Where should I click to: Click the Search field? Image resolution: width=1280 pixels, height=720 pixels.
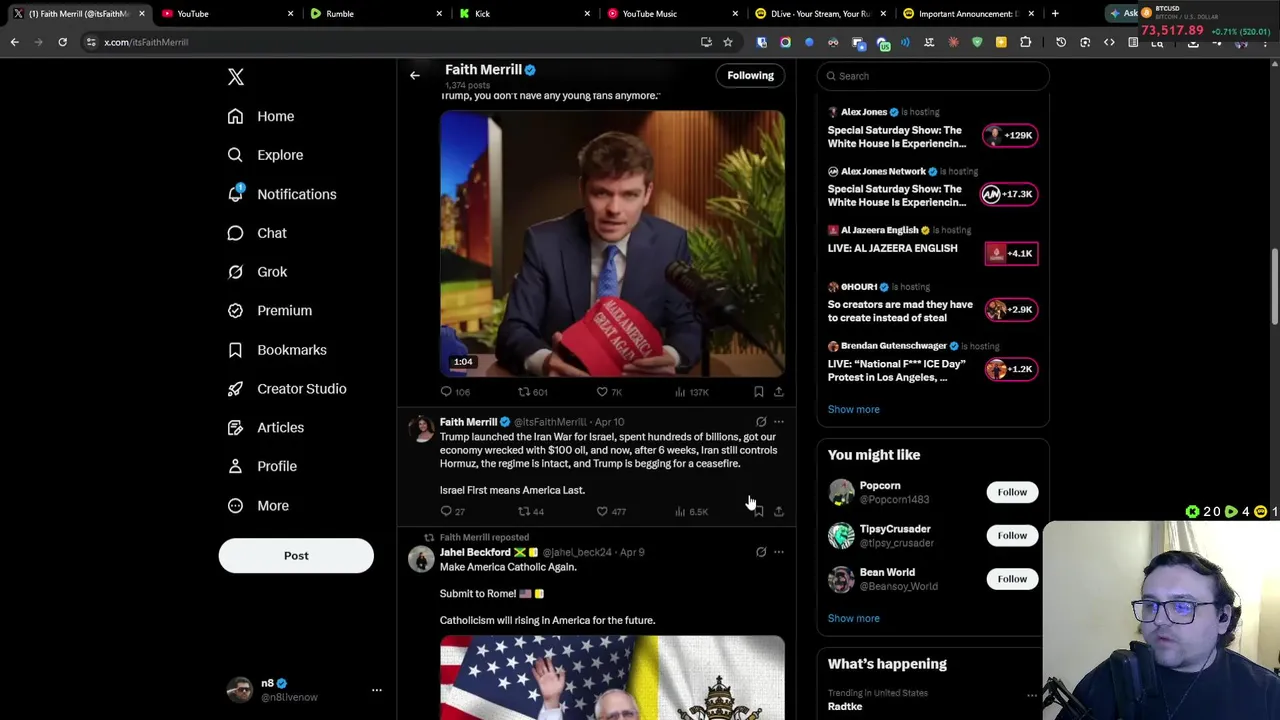tap(933, 76)
